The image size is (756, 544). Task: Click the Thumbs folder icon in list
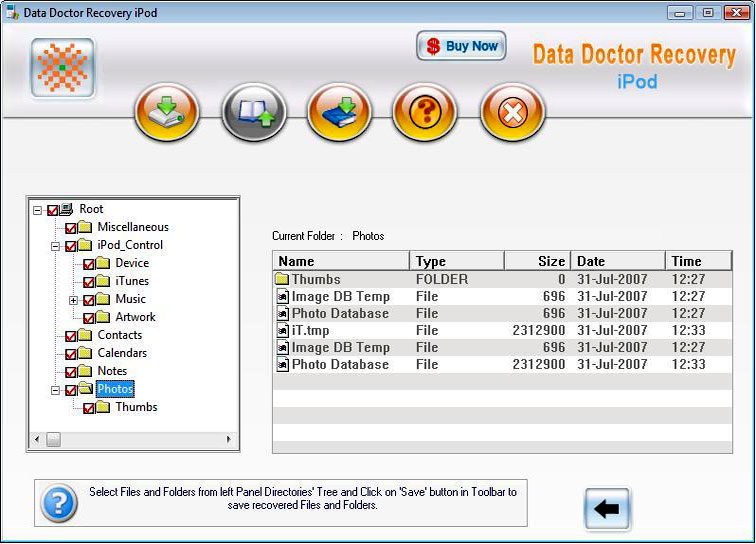click(282, 279)
